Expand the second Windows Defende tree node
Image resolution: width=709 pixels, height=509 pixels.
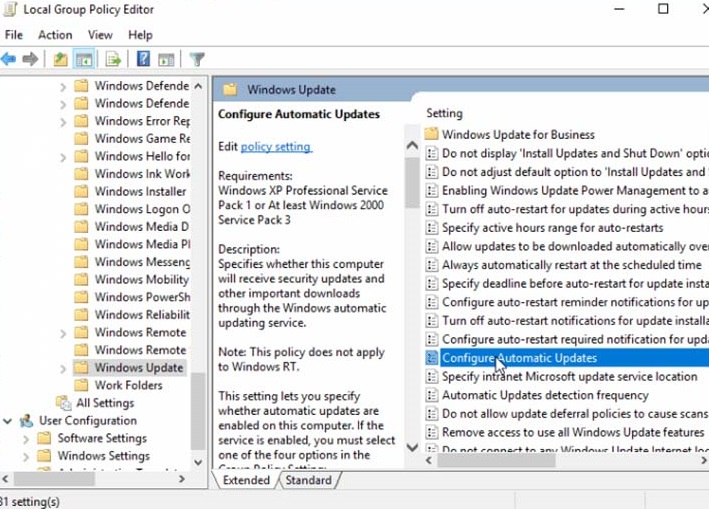(x=63, y=104)
